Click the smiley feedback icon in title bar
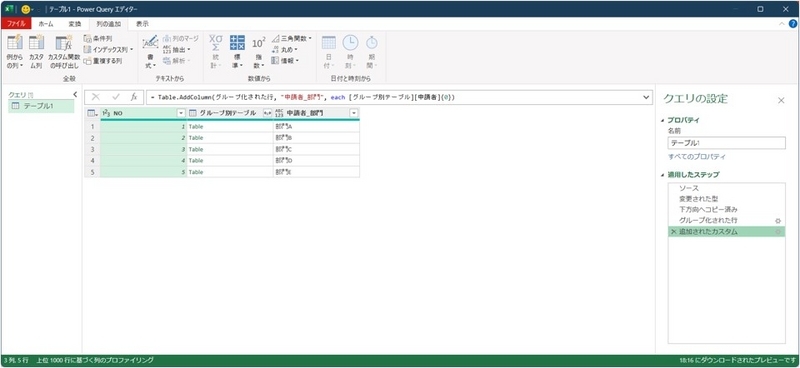Image resolution: width=800 pixels, height=368 pixels. tap(26, 9)
